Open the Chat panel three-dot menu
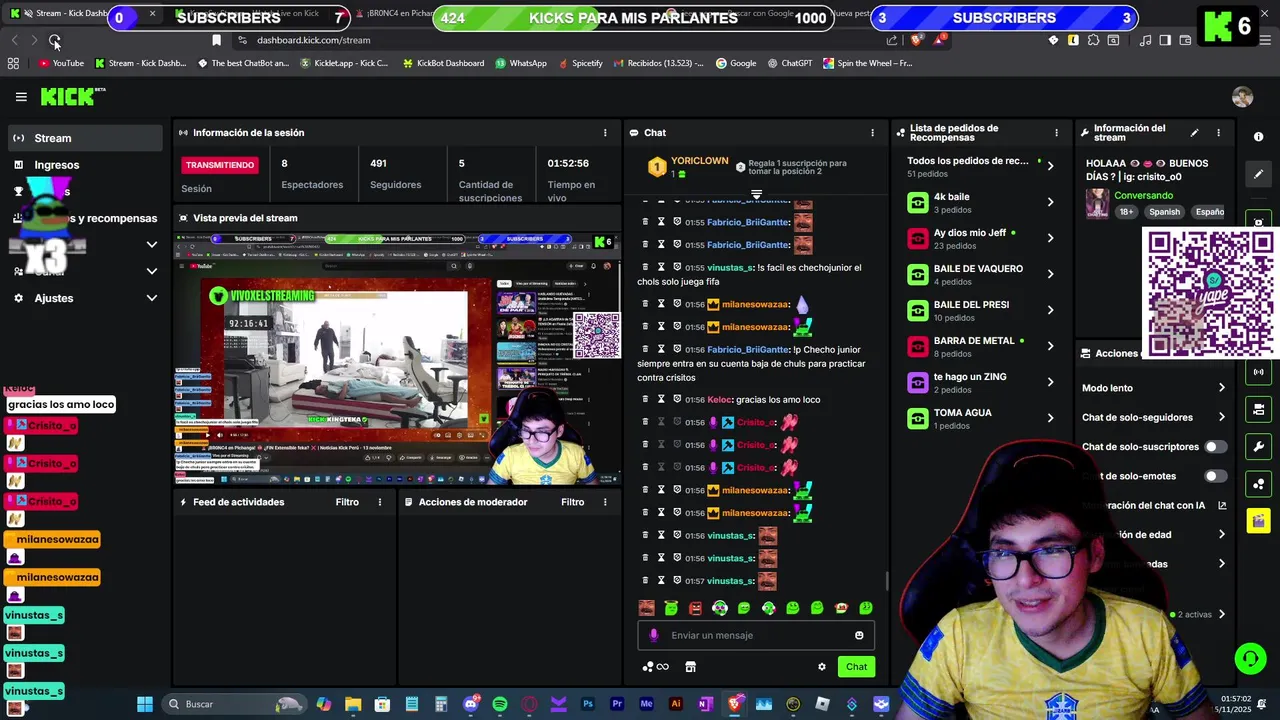 tap(872, 133)
